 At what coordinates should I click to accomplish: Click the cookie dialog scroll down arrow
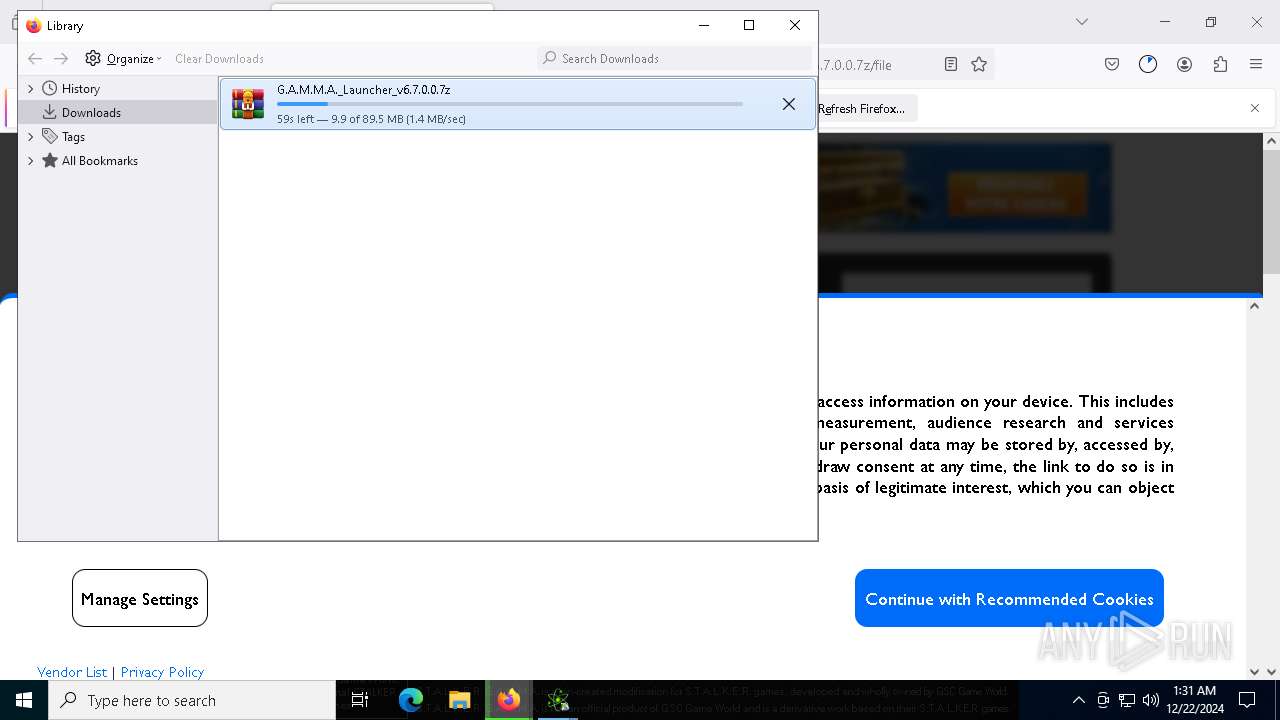pyautogui.click(x=1254, y=672)
